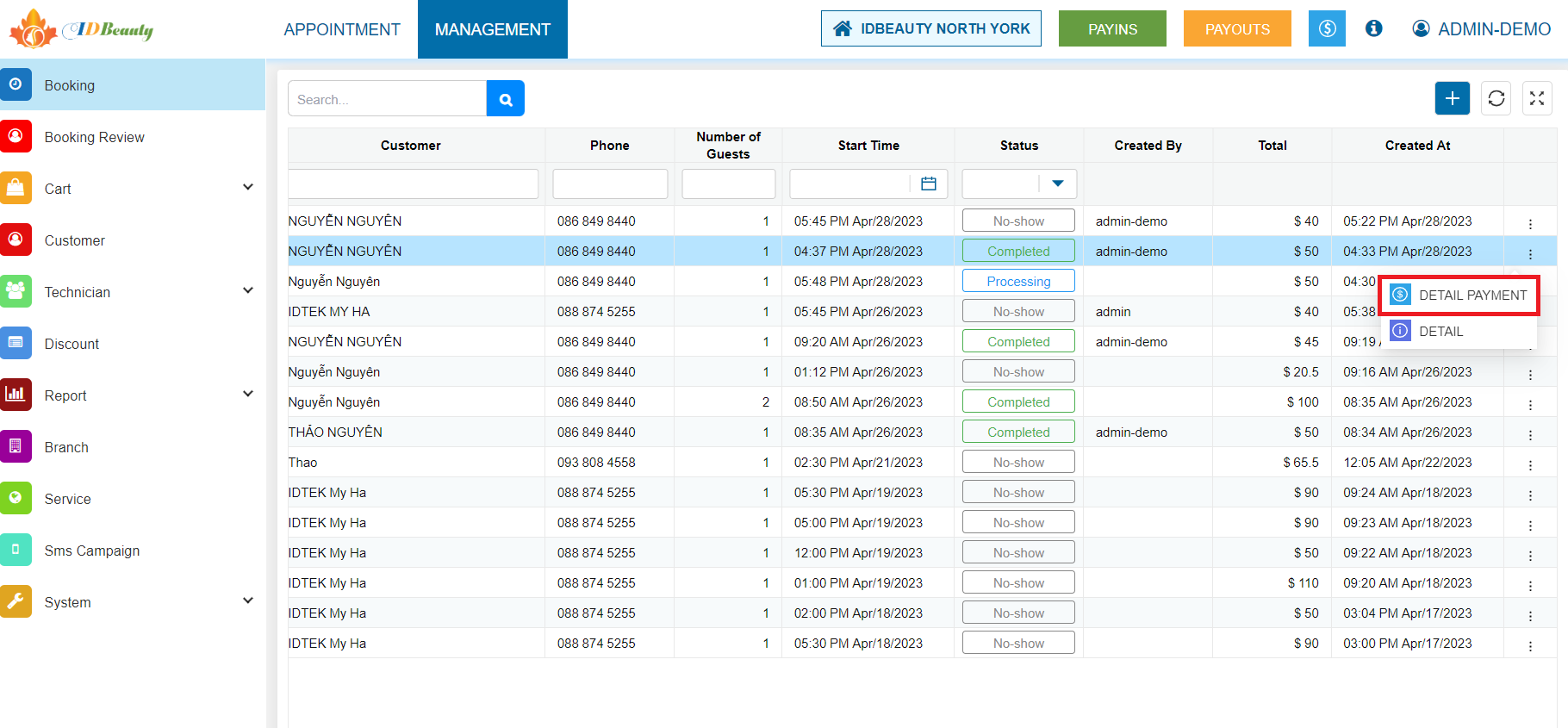Viewport: 1568px width, 728px height.
Task: Switch to the MANAGEMENT tab
Action: coord(493,29)
